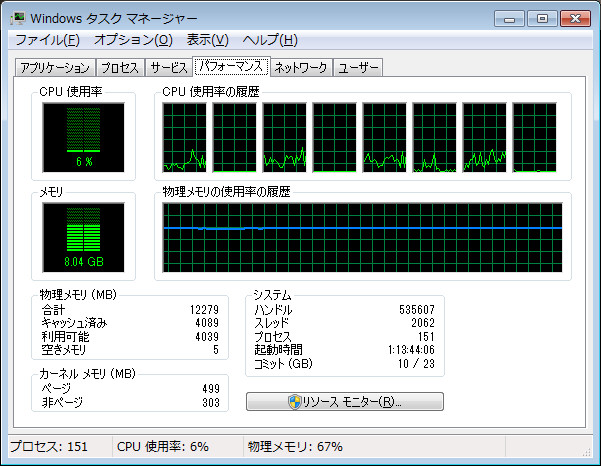
Task: Click the スレッド label
Action: point(271,323)
